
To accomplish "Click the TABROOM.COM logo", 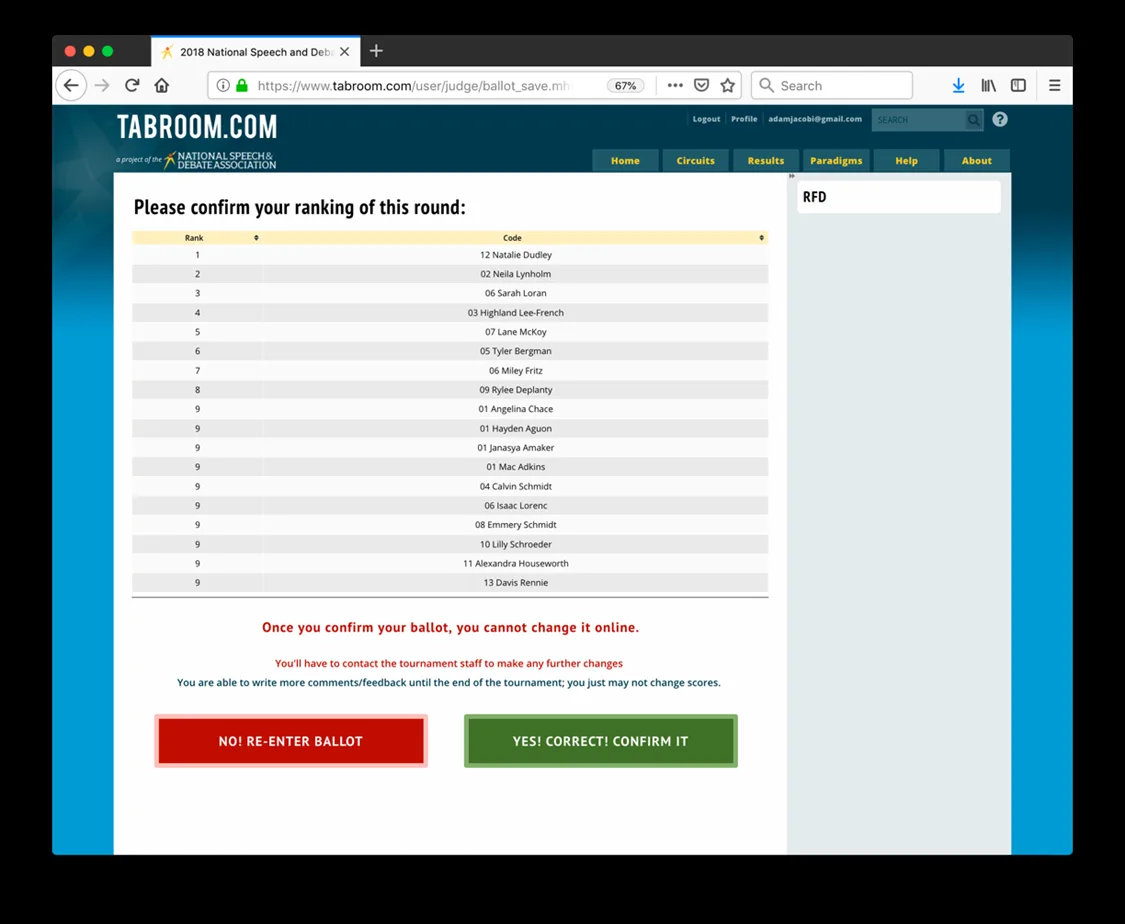I will pos(197,127).
